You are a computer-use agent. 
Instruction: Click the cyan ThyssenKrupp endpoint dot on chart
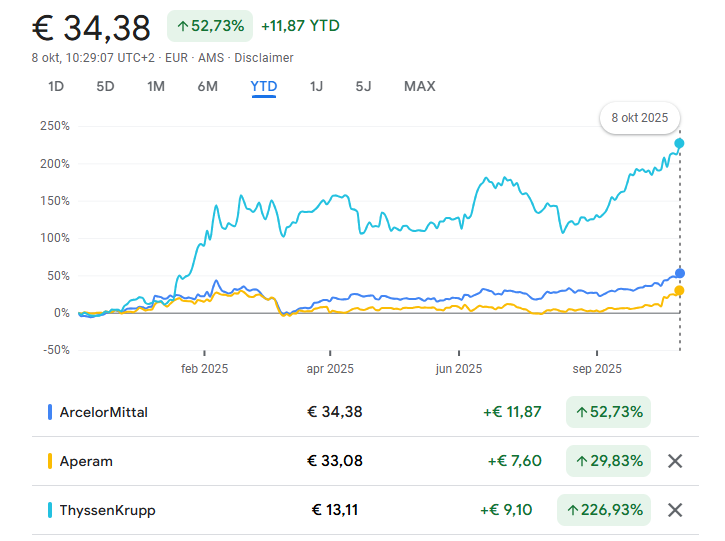click(x=679, y=144)
